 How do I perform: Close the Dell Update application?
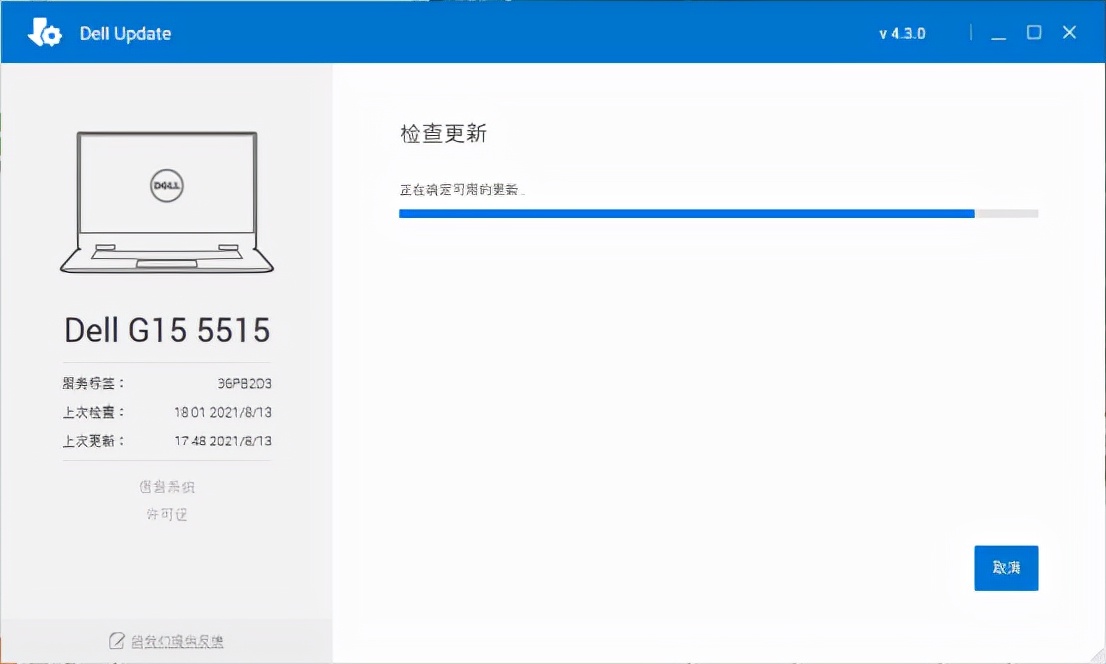pyautogui.click(x=1070, y=32)
